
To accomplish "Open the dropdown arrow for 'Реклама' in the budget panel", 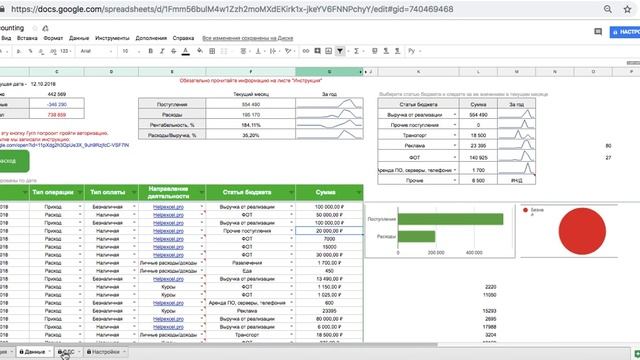I will (455, 145).
